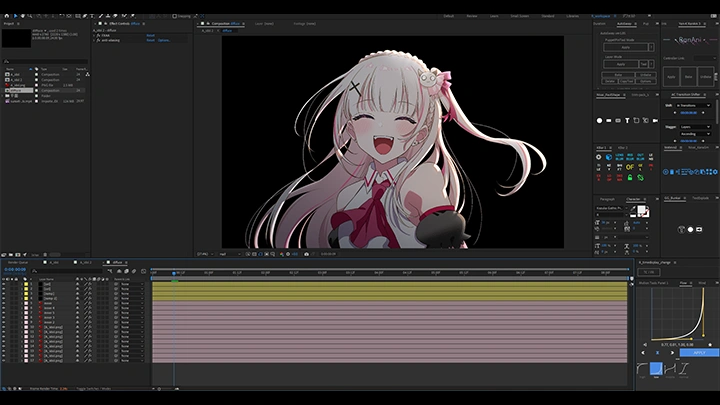The width and height of the screenshot is (720, 405).
Task: Click the timeline Motion Blur enable icon
Action: click(x=134, y=271)
